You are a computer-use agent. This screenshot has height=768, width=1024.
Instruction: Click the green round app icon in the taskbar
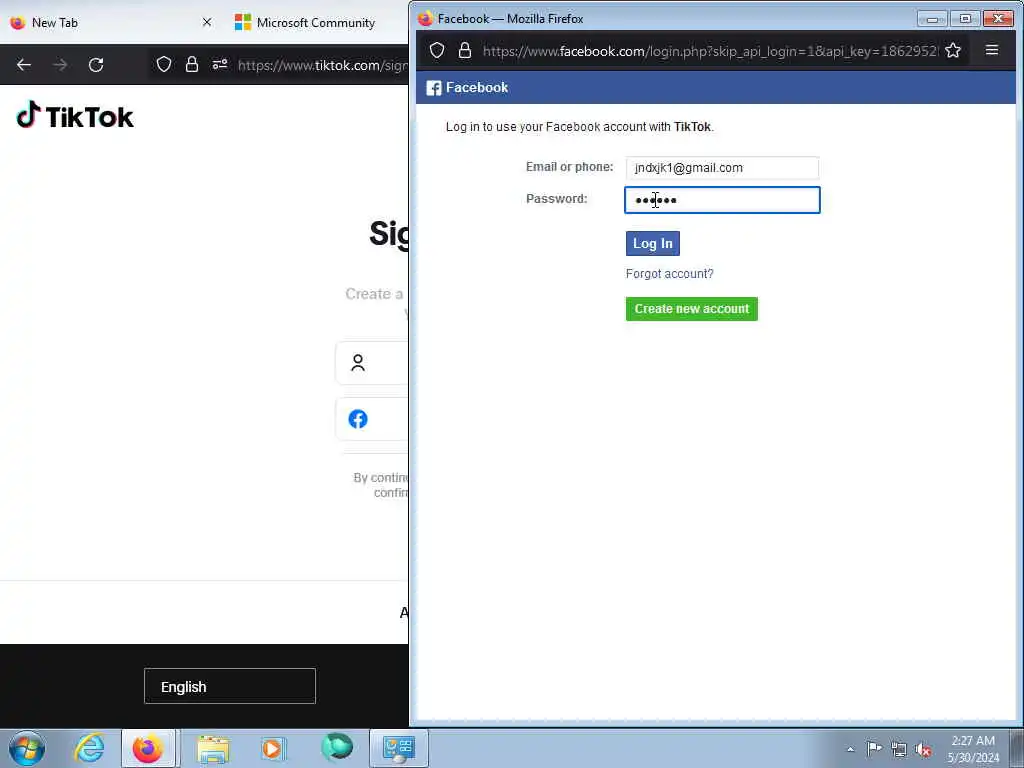(x=337, y=746)
